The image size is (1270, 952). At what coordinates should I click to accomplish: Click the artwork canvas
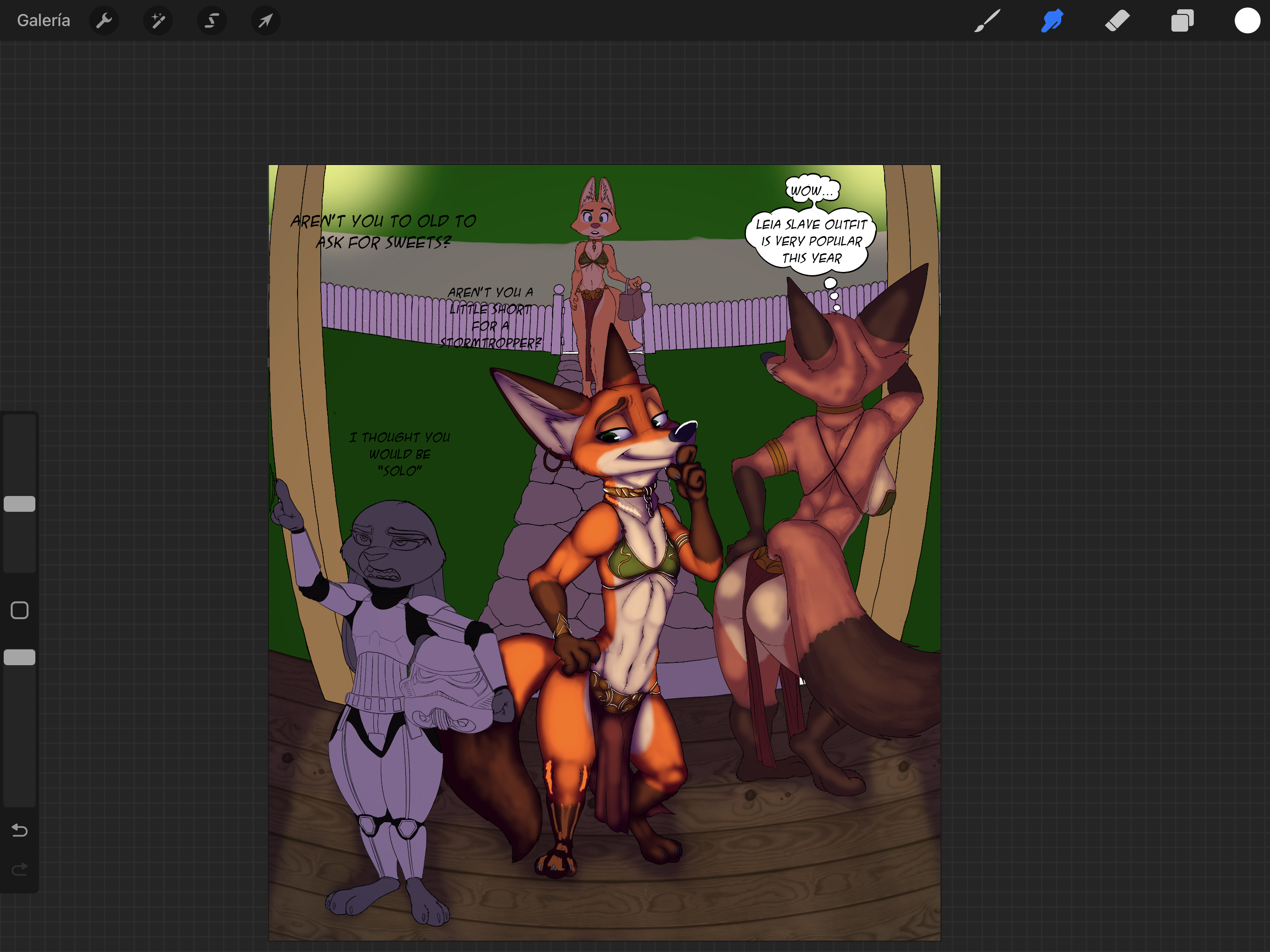coord(604,552)
